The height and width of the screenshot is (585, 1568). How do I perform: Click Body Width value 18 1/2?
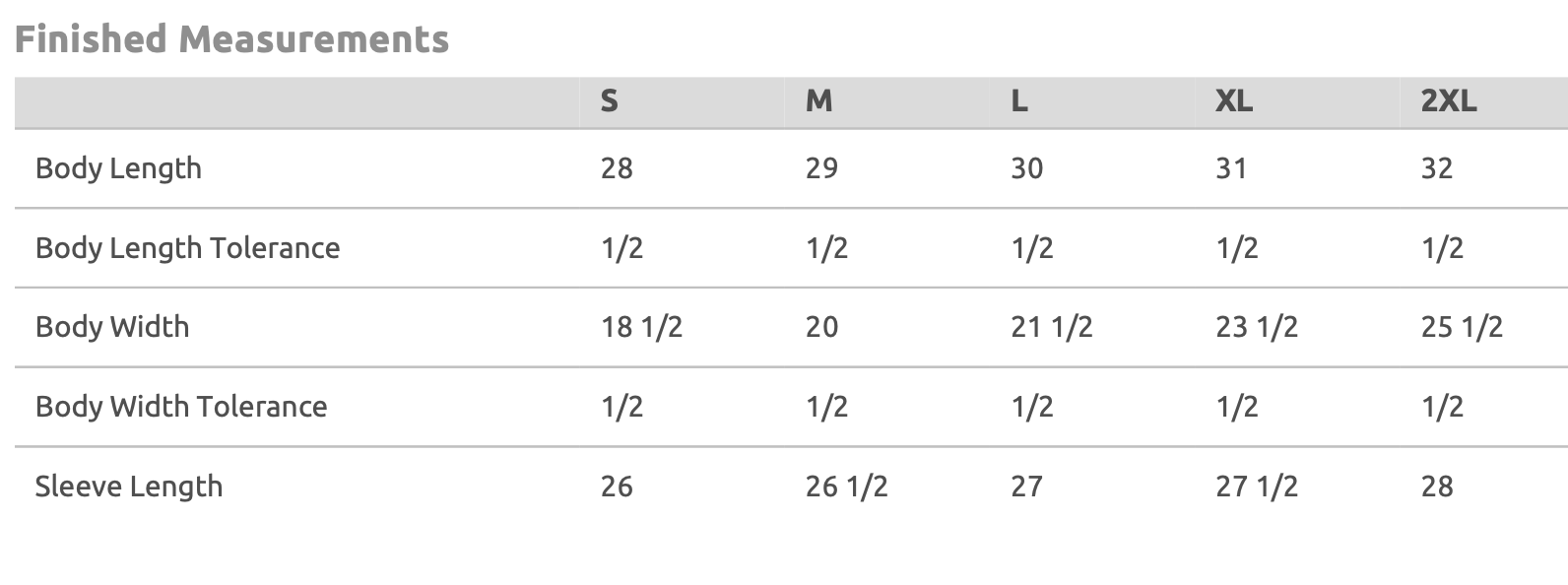pos(641,327)
